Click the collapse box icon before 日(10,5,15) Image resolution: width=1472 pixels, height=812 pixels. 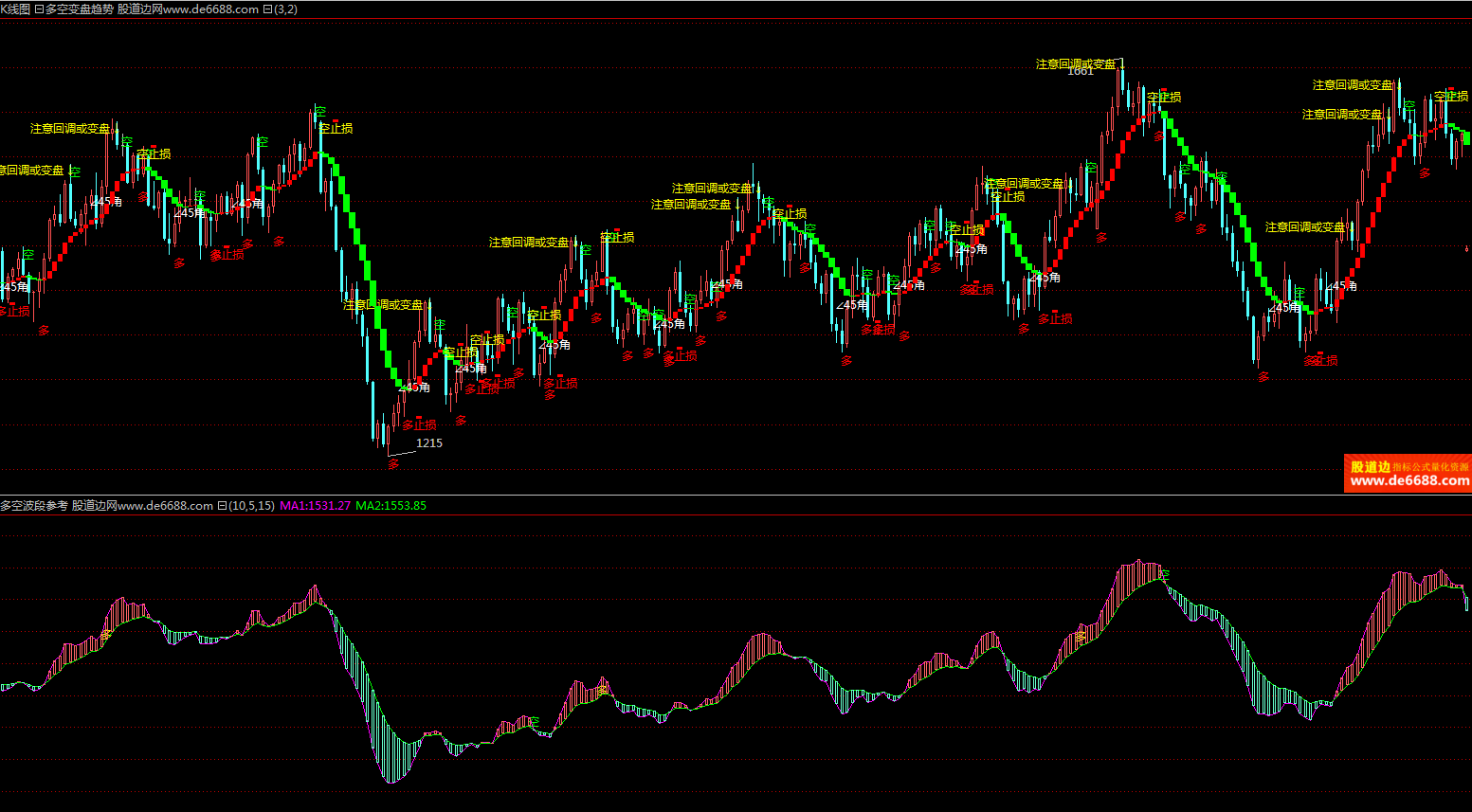click(222, 506)
